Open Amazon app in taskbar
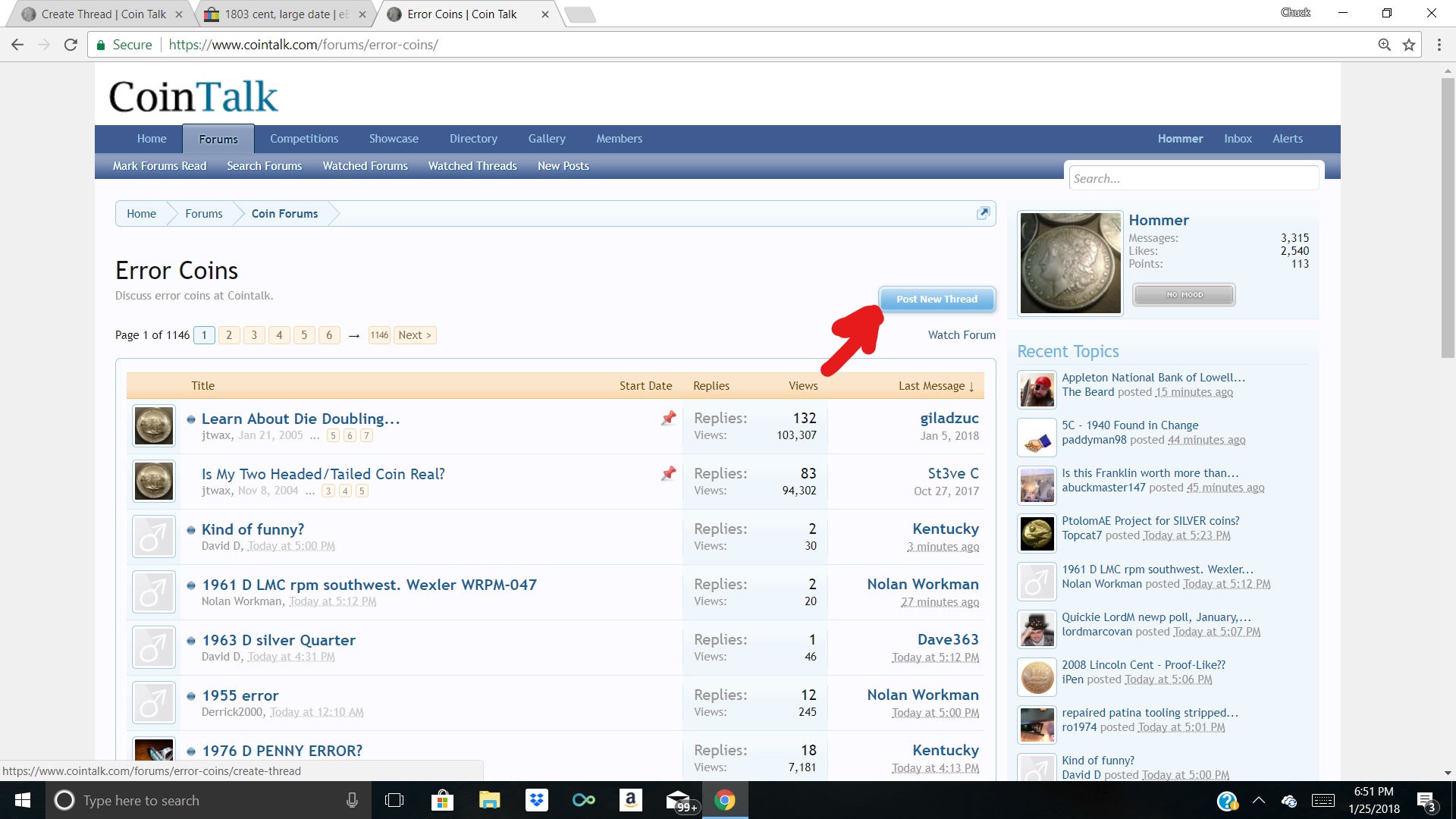This screenshot has height=819, width=1456. [x=630, y=800]
